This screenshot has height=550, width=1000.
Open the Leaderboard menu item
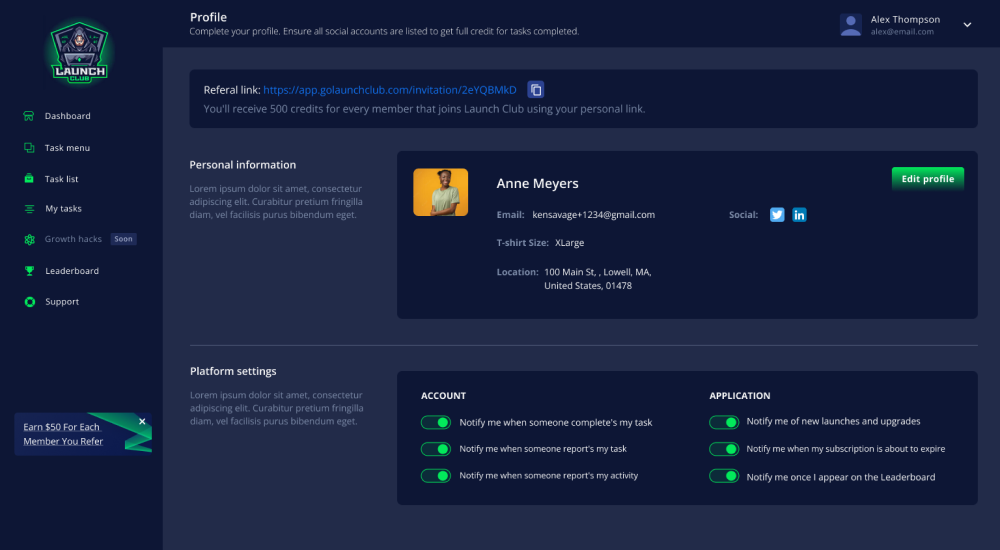click(x=72, y=271)
